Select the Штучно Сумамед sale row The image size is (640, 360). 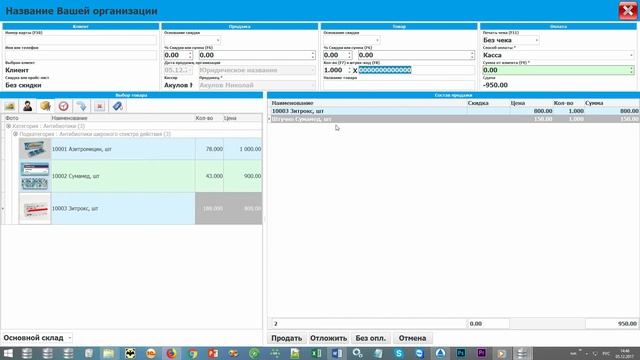point(454,119)
